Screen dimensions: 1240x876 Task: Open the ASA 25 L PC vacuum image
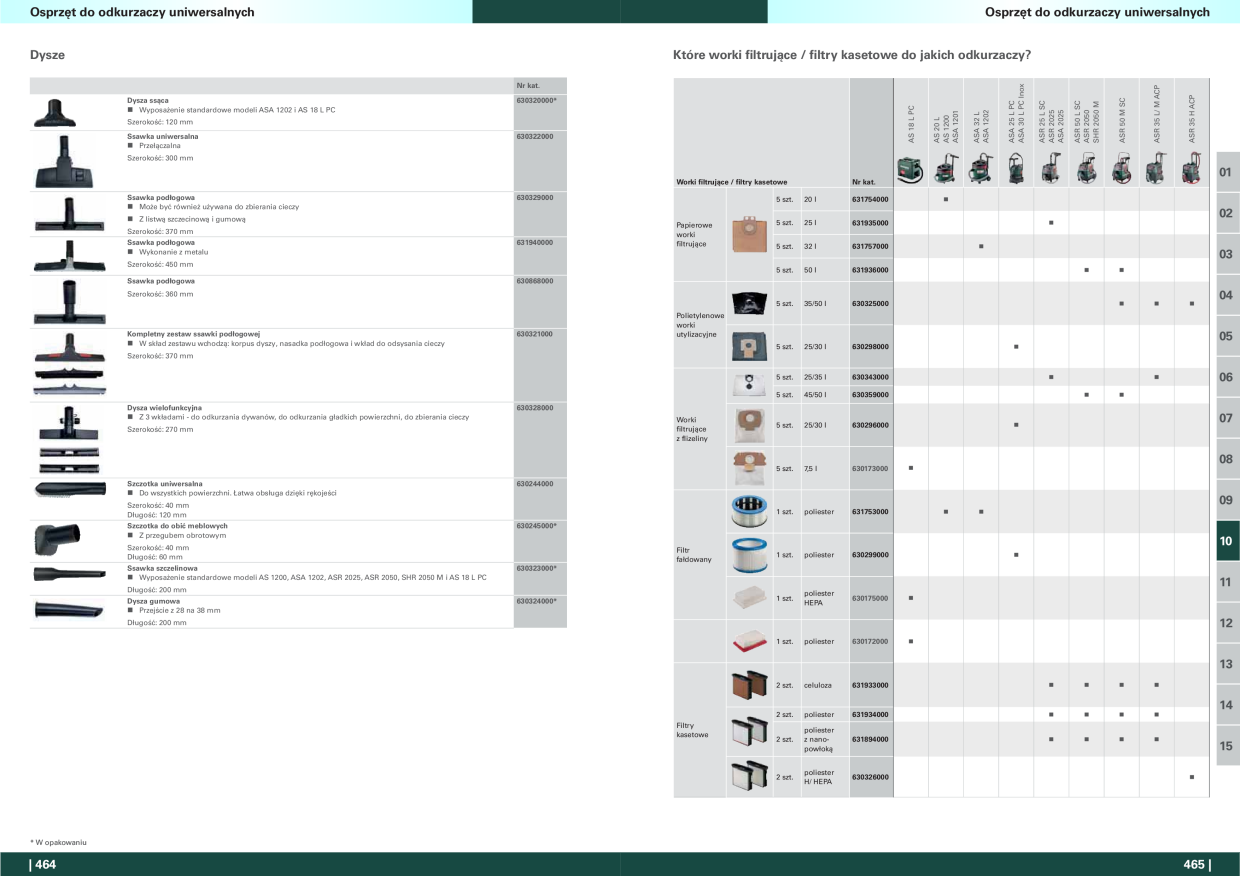[x=1016, y=167]
